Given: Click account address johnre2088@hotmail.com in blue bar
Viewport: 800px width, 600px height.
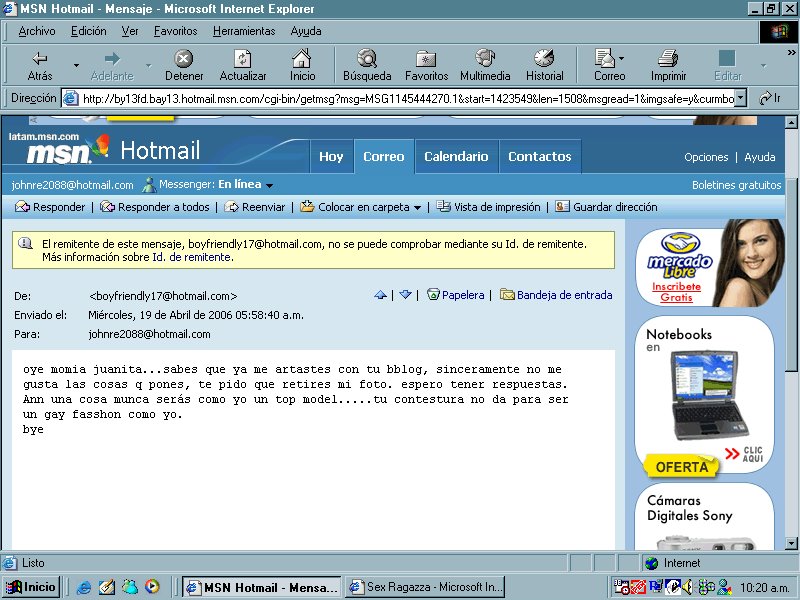Looking at the screenshot, I should pyautogui.click(x=72, y=185).
